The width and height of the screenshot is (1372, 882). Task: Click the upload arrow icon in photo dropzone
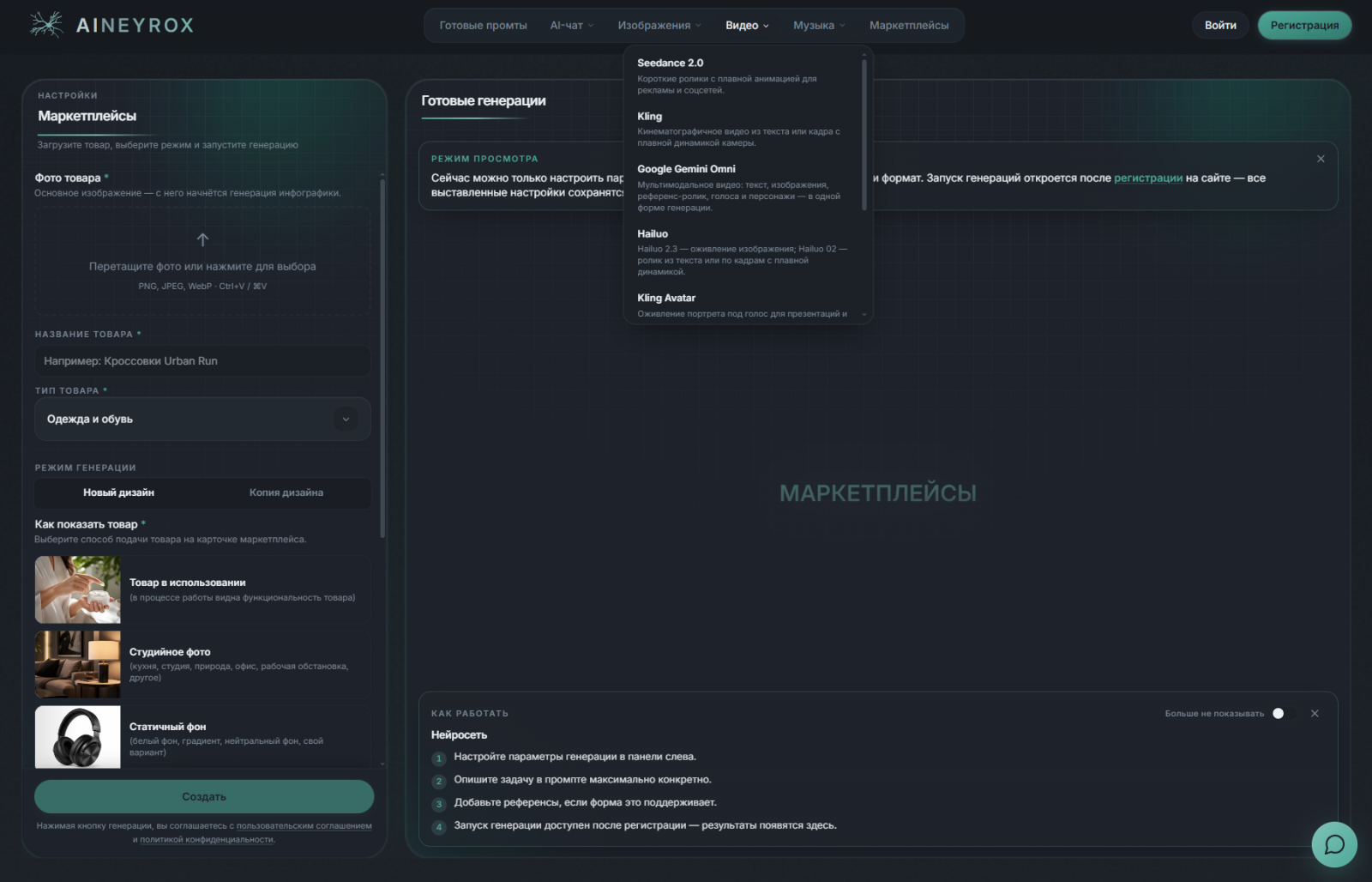(x=202, y=239)
